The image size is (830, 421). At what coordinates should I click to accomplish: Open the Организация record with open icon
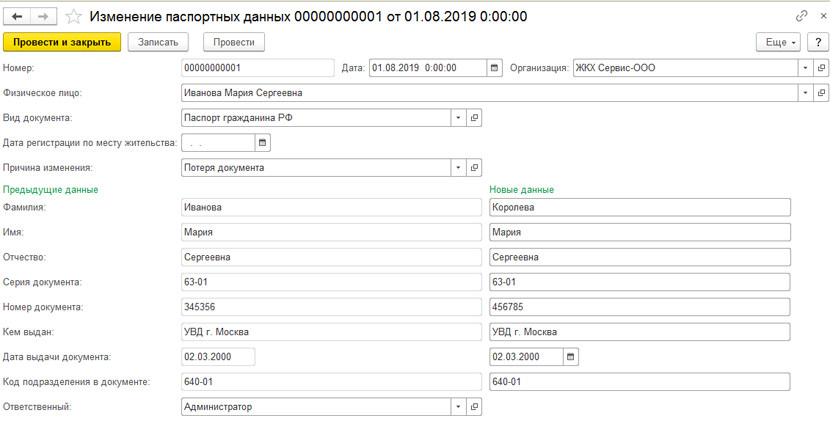point(821,68)
